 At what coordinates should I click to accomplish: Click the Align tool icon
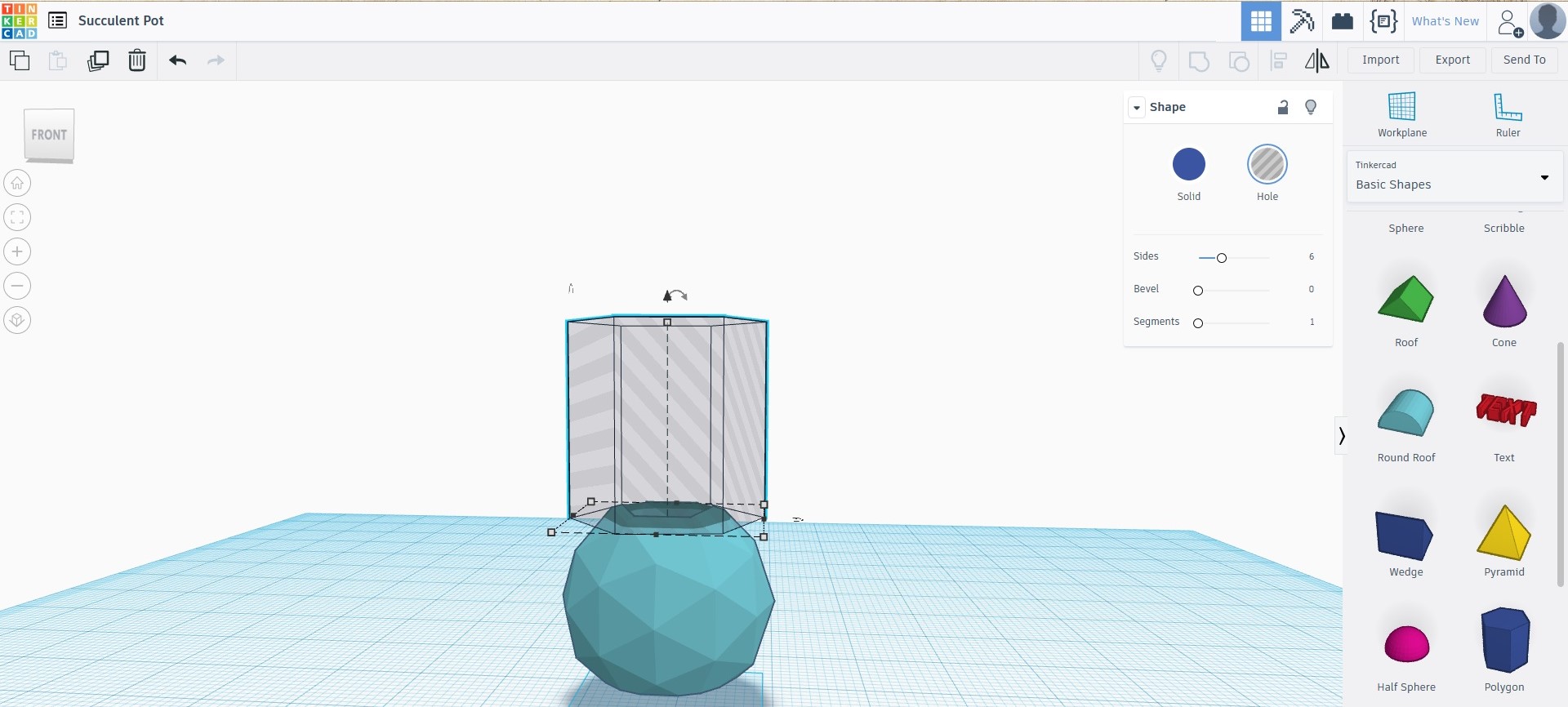click(1279, 60)
